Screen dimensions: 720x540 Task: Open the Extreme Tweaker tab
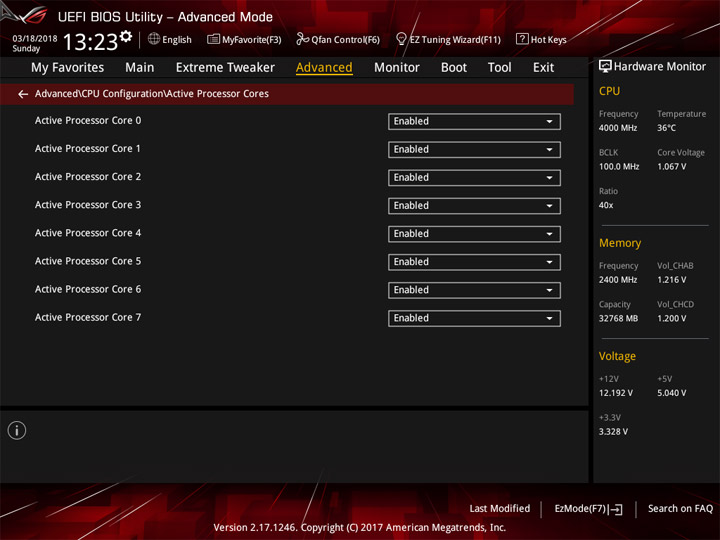[x=225, y=68]
